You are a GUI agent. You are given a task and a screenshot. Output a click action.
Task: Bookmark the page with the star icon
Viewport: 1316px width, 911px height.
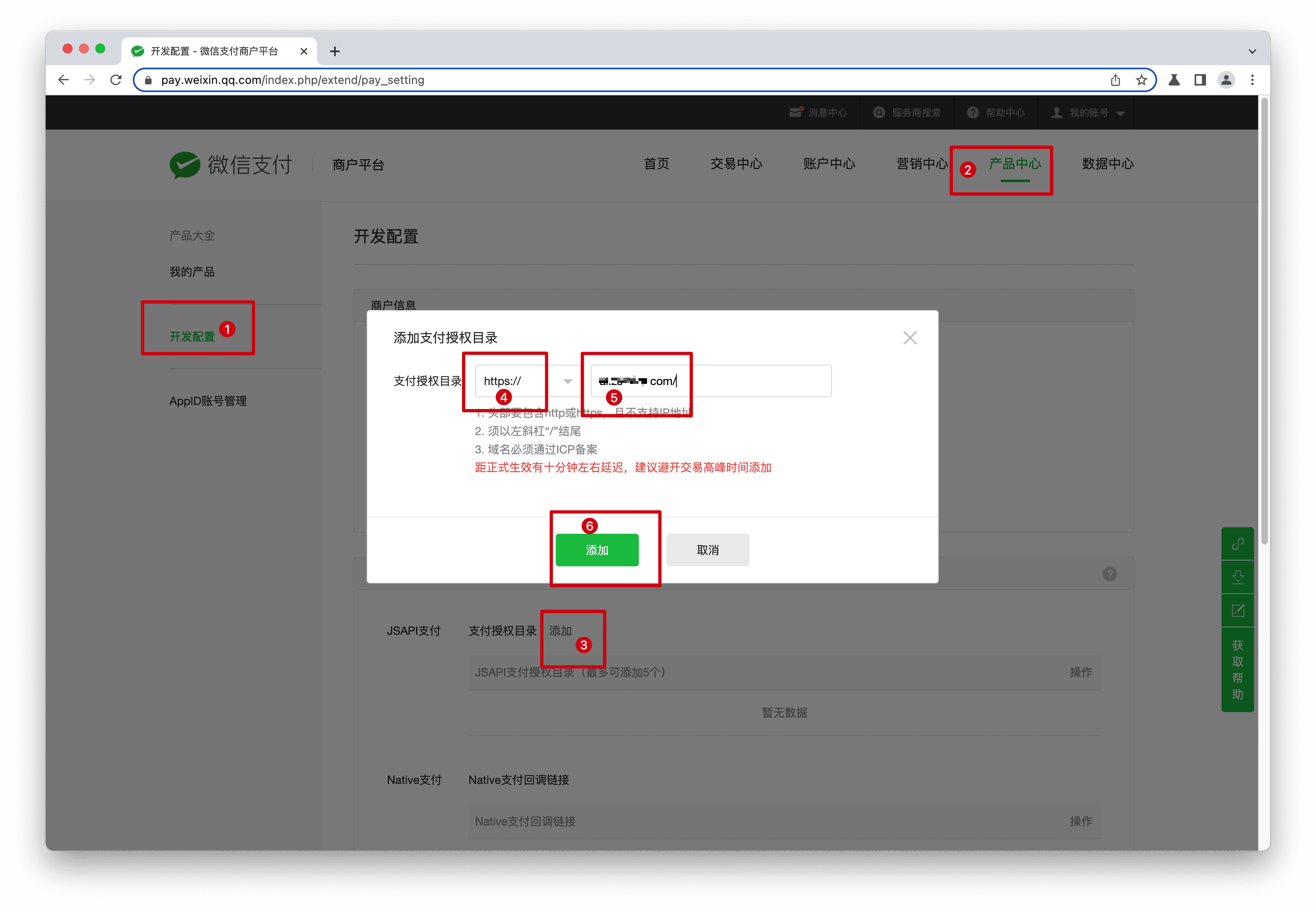1141,80
